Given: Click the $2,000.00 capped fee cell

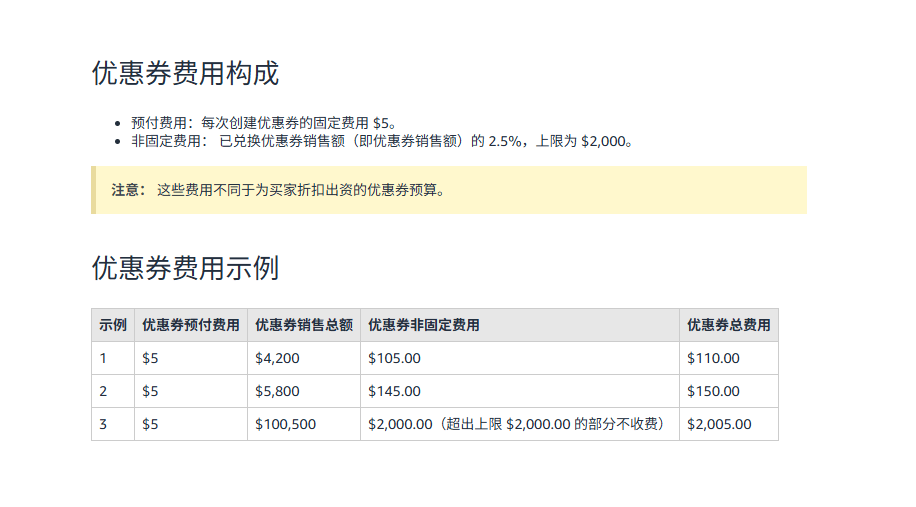Looking at the screenshot, I should 518,424.
